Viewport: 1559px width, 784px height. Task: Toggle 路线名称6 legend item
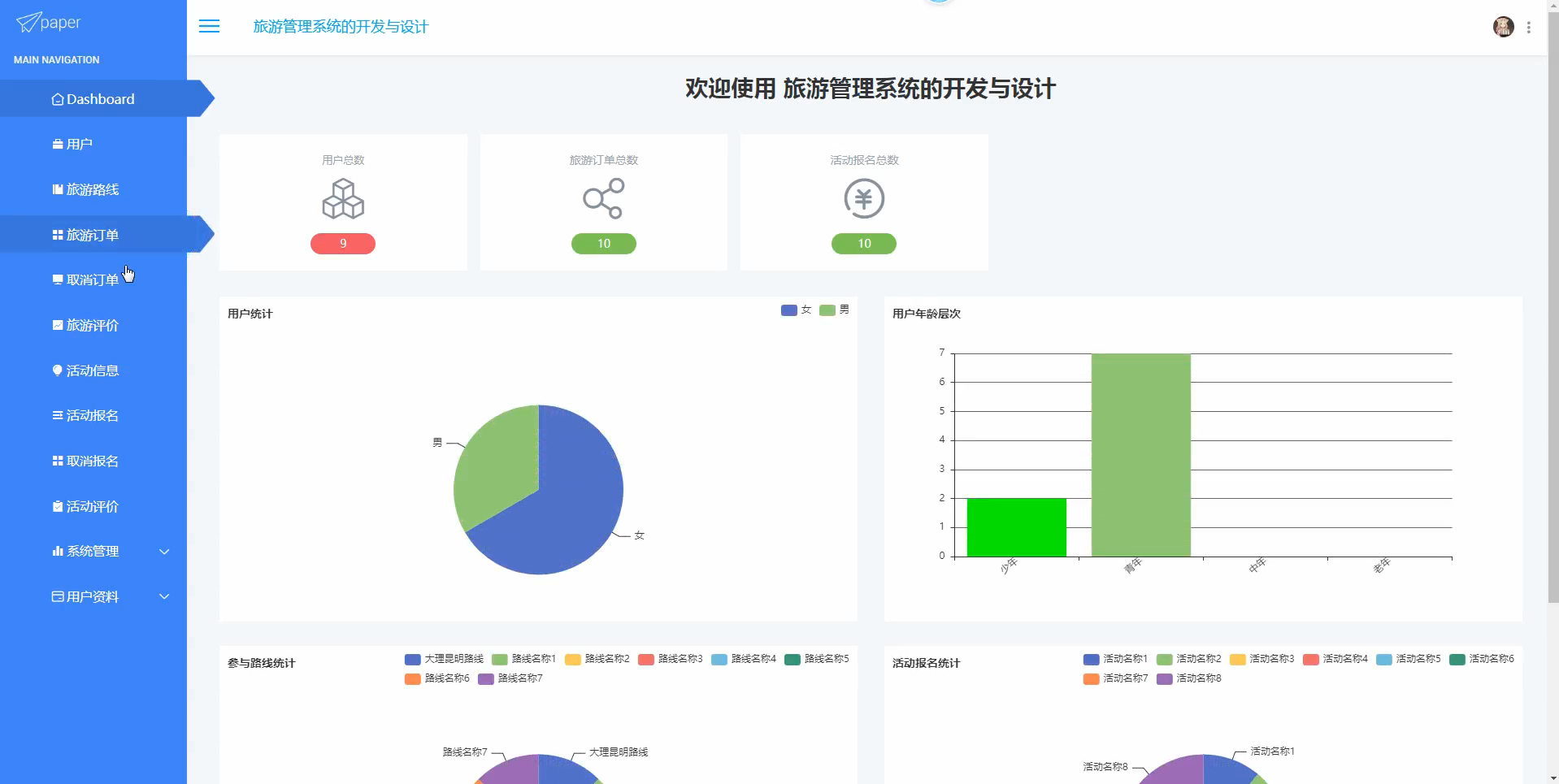click(437, 678)
